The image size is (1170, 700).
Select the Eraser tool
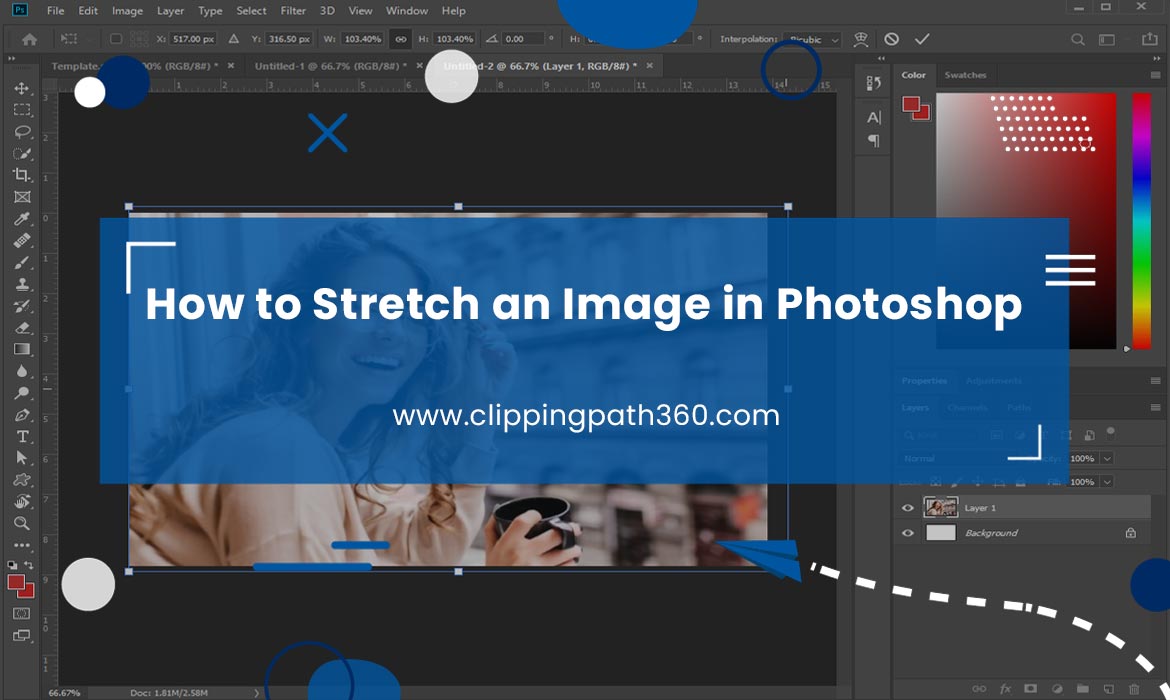[22, 328]
